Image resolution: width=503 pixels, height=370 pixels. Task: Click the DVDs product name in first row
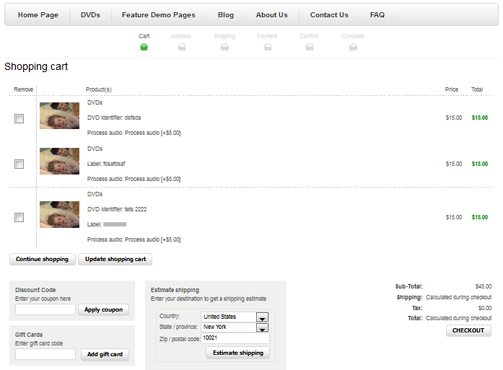coord(95,103)
